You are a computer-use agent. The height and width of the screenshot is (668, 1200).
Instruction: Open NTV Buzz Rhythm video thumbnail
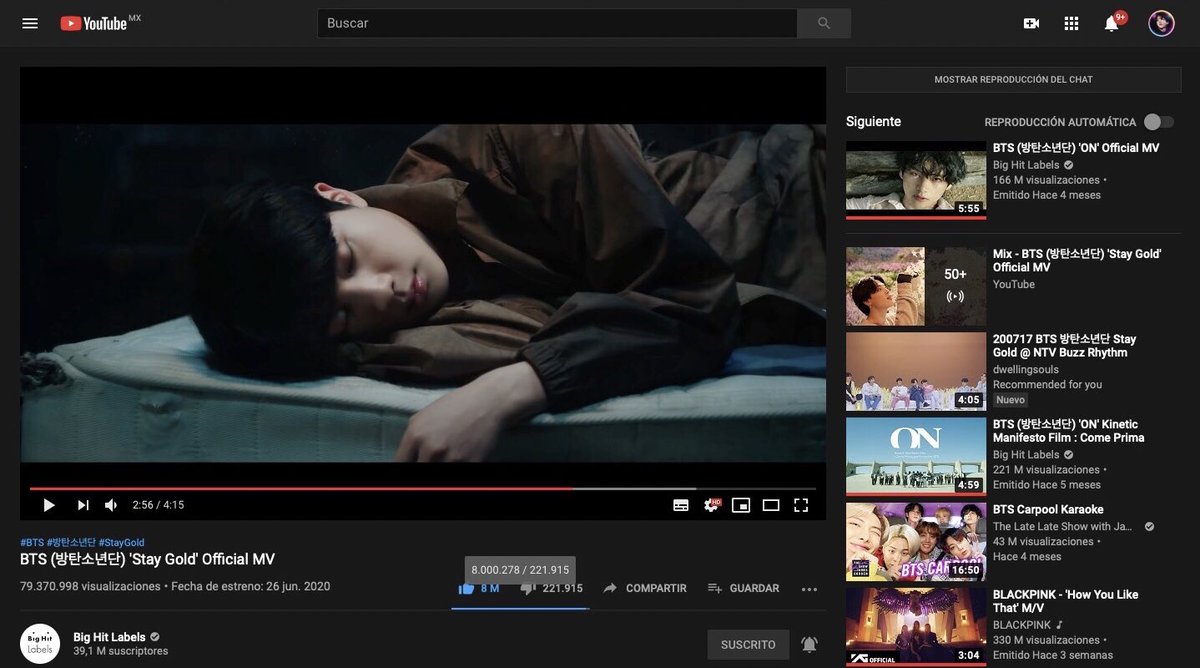(916, 371)
